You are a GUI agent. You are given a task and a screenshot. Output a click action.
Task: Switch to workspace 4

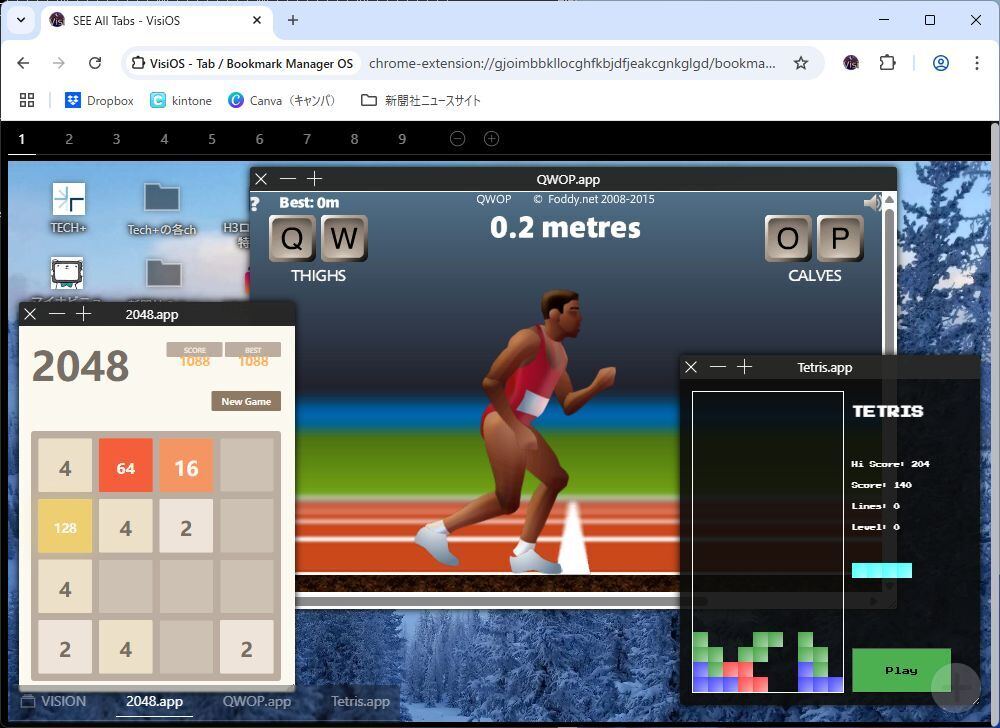[165, 139]
